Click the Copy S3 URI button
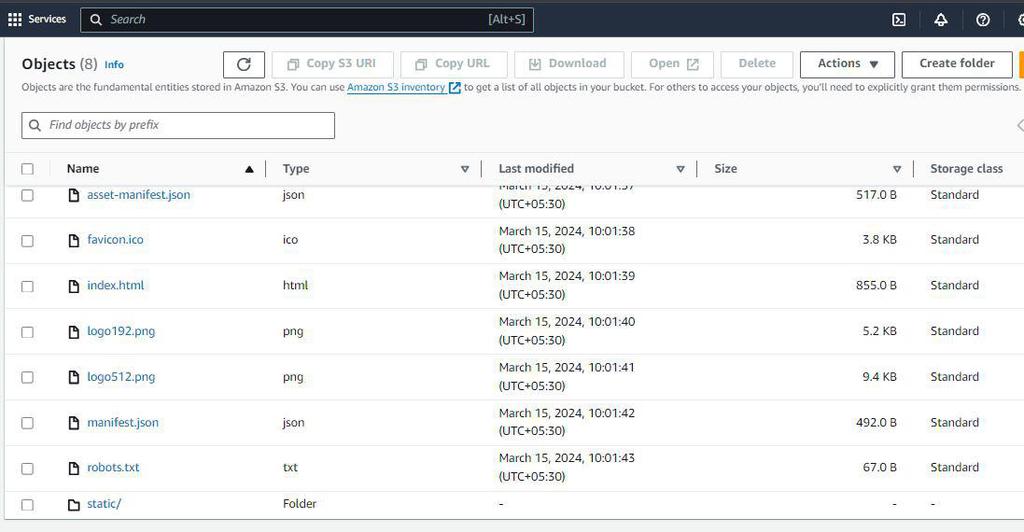Screen dimensions: 1024x532 tap(332, 64)
